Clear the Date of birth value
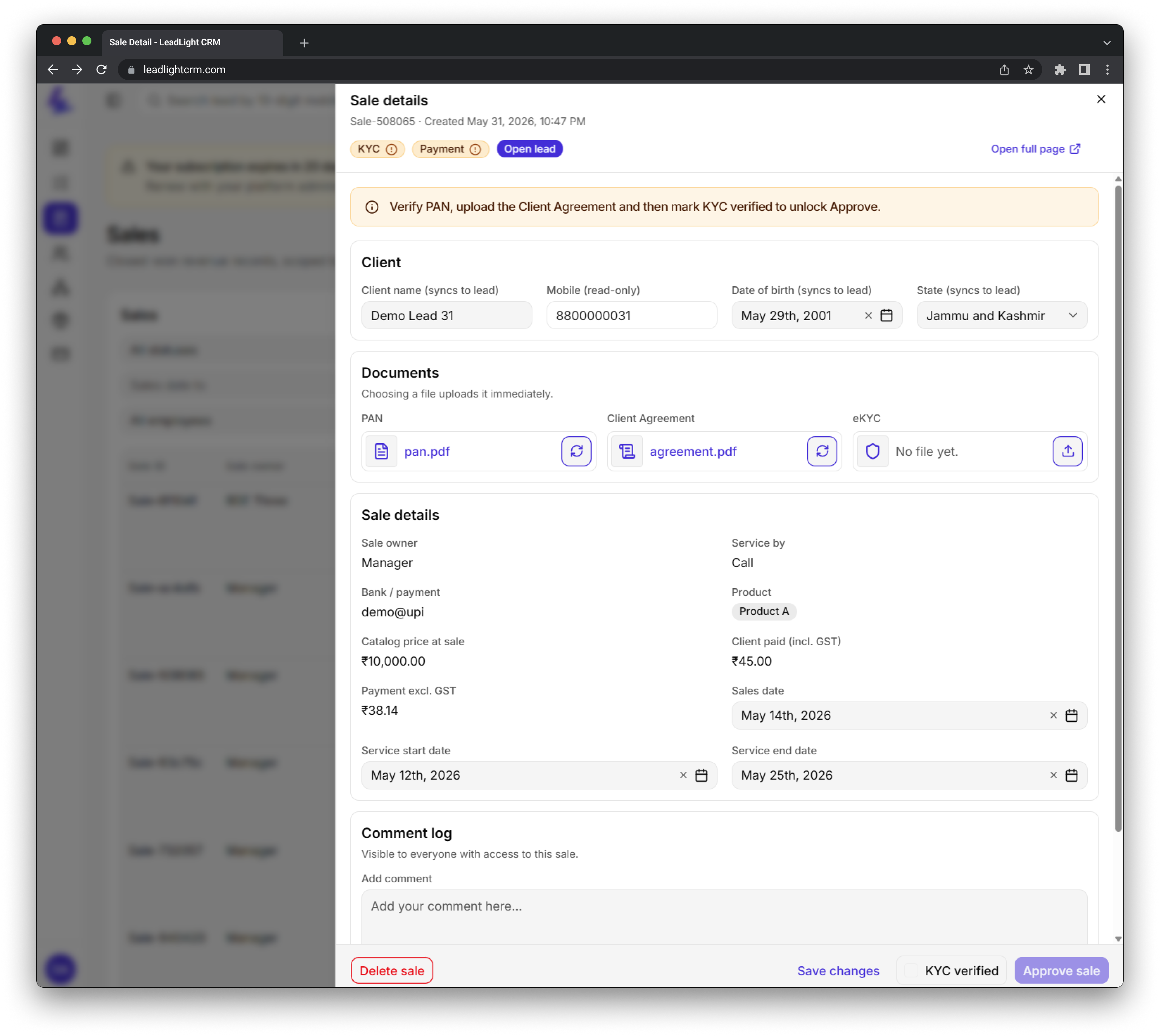Image resolution: width=1160 pixels, height=1036 pixels. pos(868,315)
